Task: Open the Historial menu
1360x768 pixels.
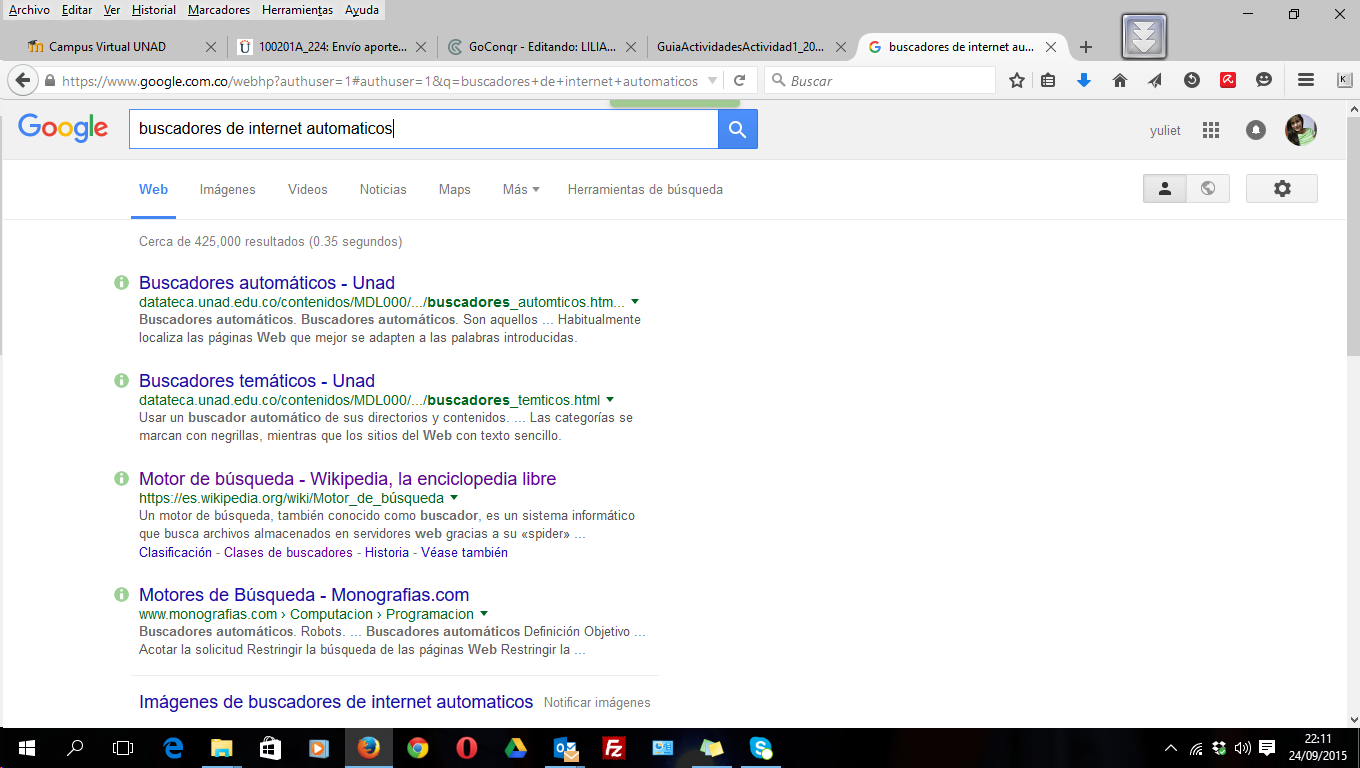Action: pos(154,10)
